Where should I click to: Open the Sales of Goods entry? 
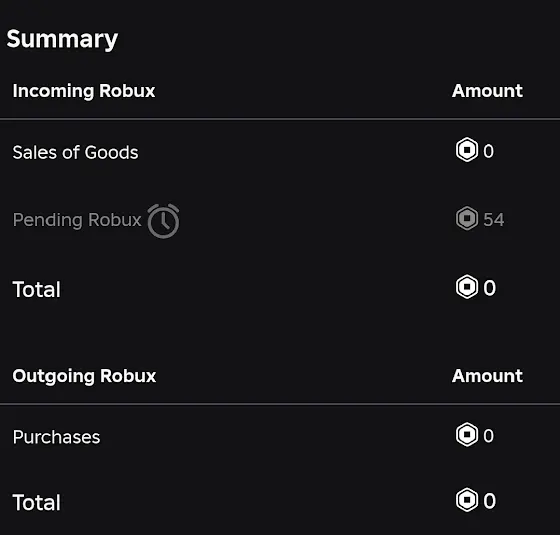[75, 152]
